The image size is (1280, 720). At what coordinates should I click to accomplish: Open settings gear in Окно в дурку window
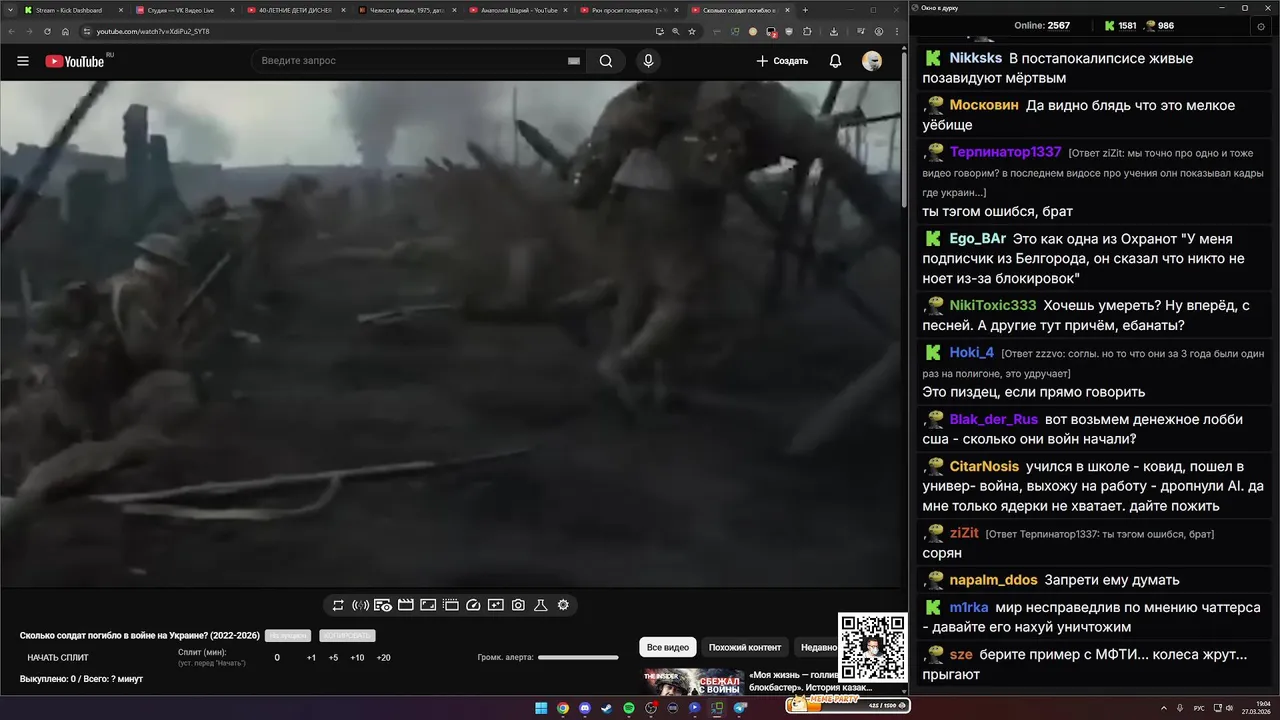coord(1260,26)
